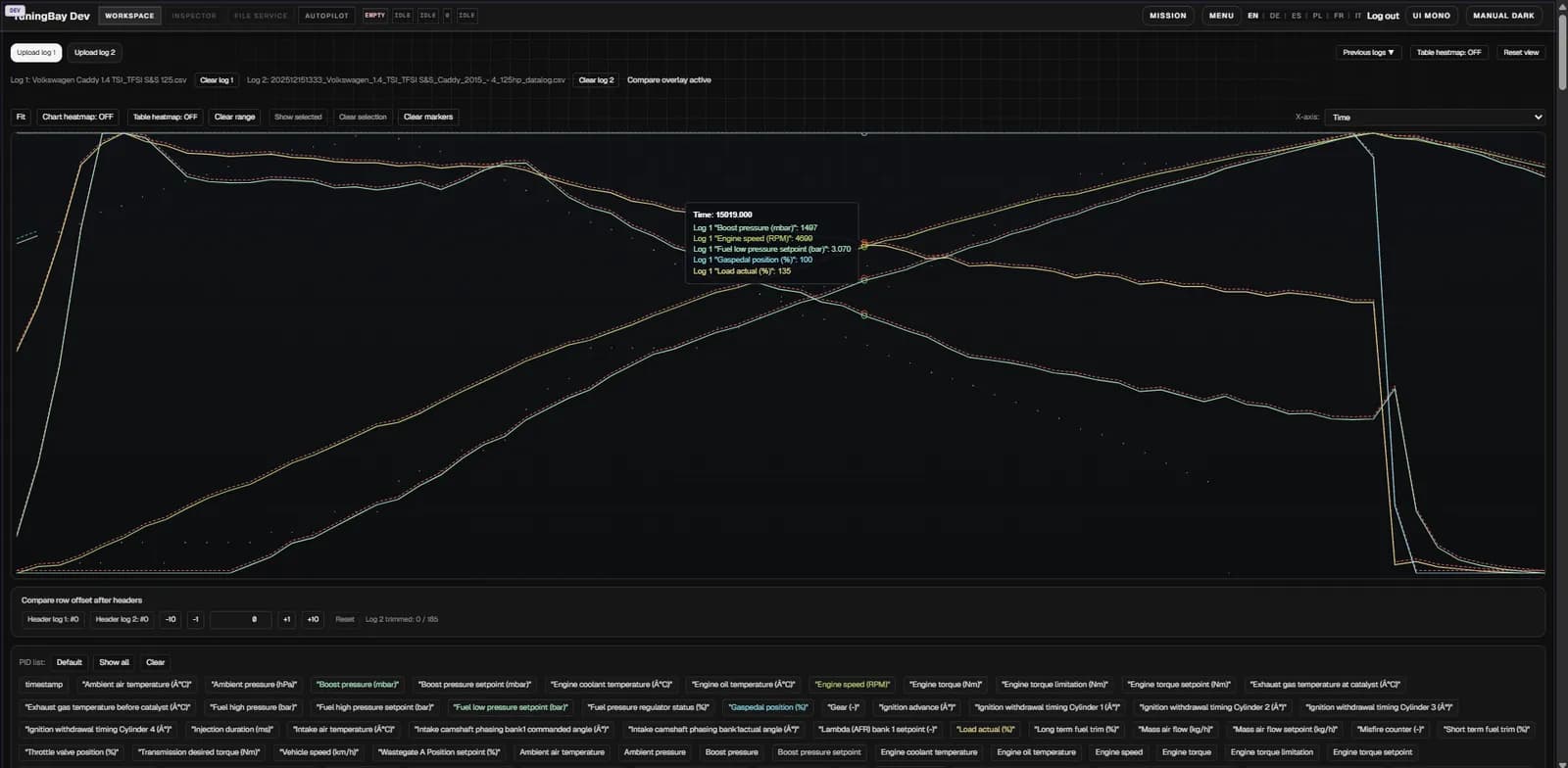Screen dimensions: 1568x768
Task: Reset the chart view
Action: point(1521,53)
